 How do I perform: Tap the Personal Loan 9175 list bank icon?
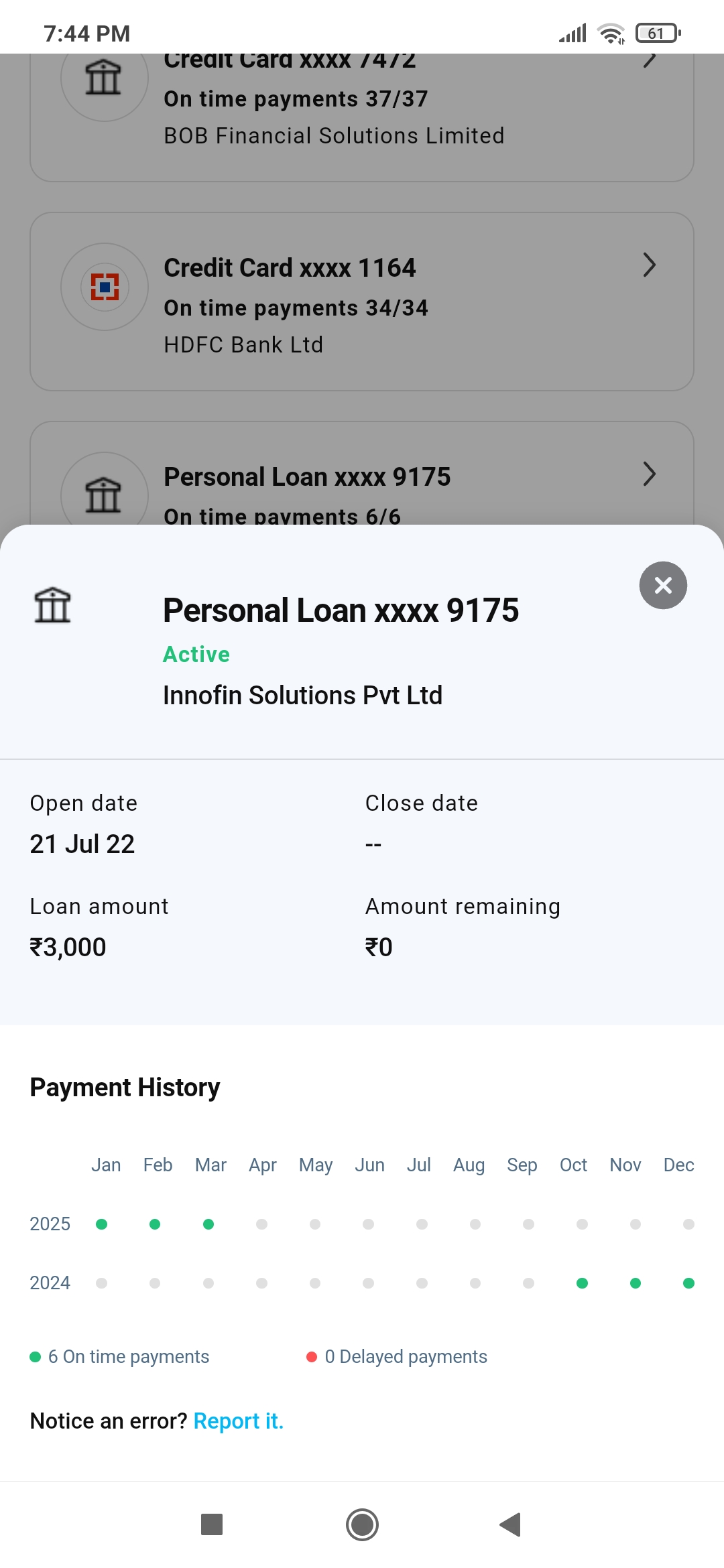(x=104, y=494)
